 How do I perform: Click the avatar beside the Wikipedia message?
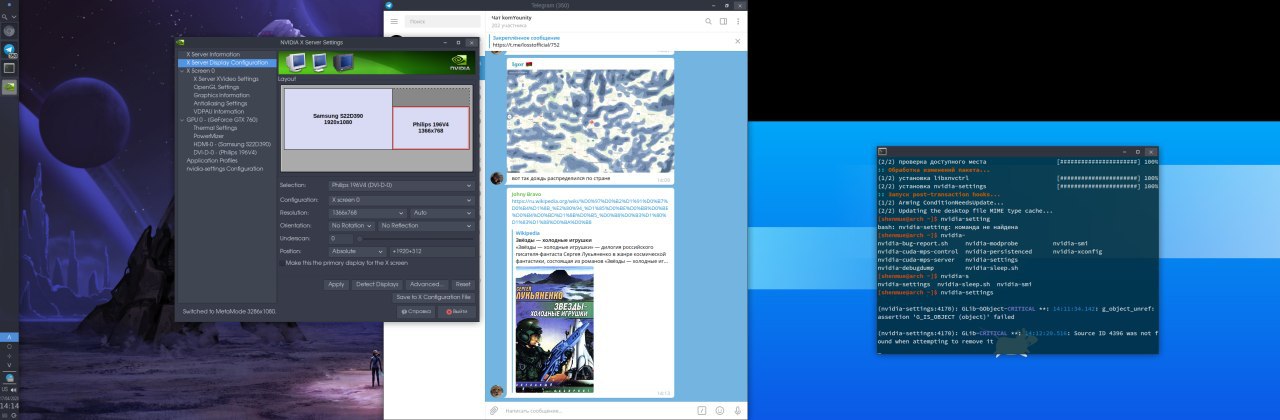coord(496,389)
